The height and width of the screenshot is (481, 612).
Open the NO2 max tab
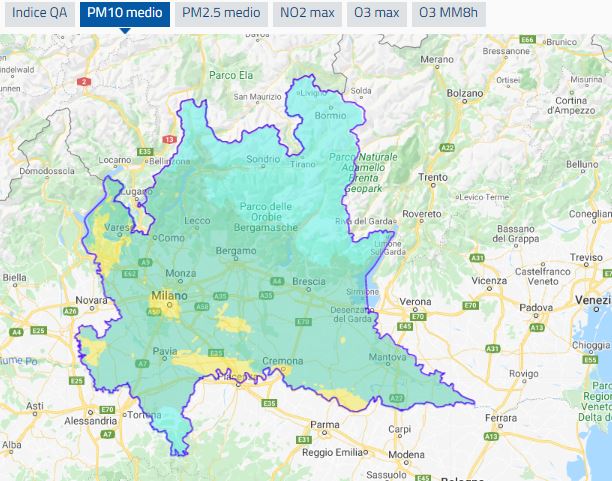306,14
